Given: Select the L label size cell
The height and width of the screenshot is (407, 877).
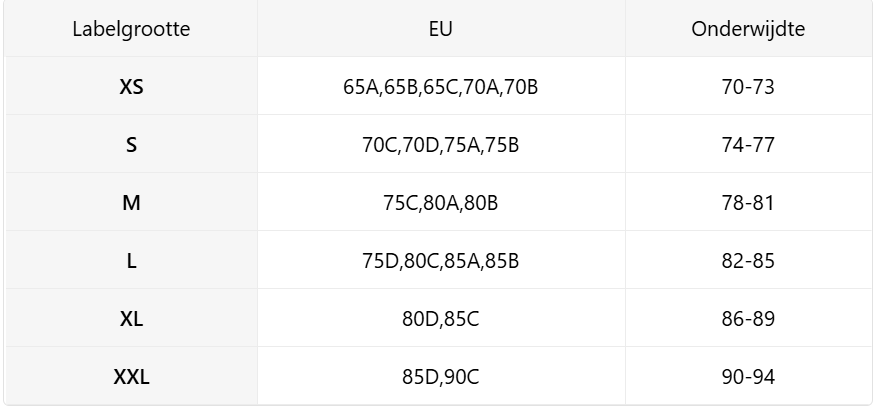Looking at the screenshot, I should pos(131,261).
